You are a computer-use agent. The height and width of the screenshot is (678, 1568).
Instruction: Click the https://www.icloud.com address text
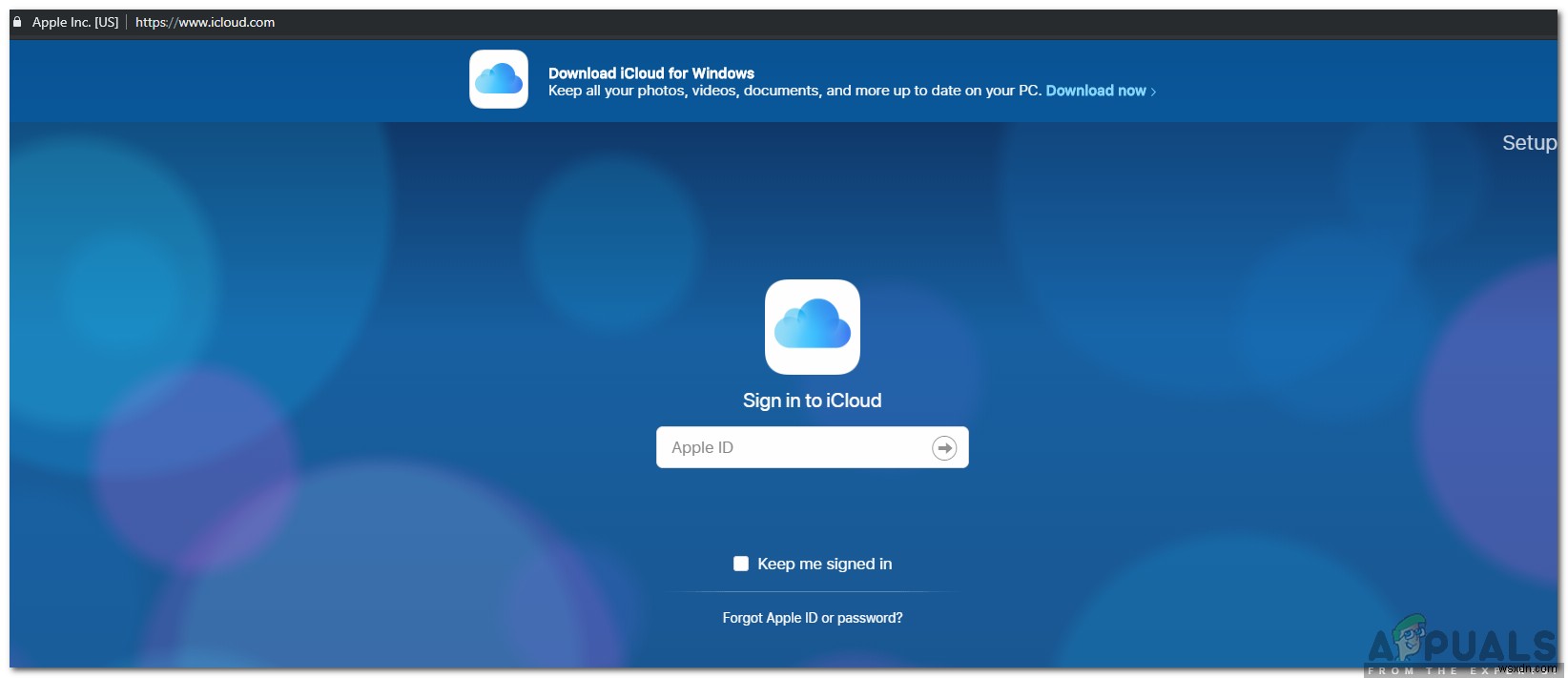205,22
